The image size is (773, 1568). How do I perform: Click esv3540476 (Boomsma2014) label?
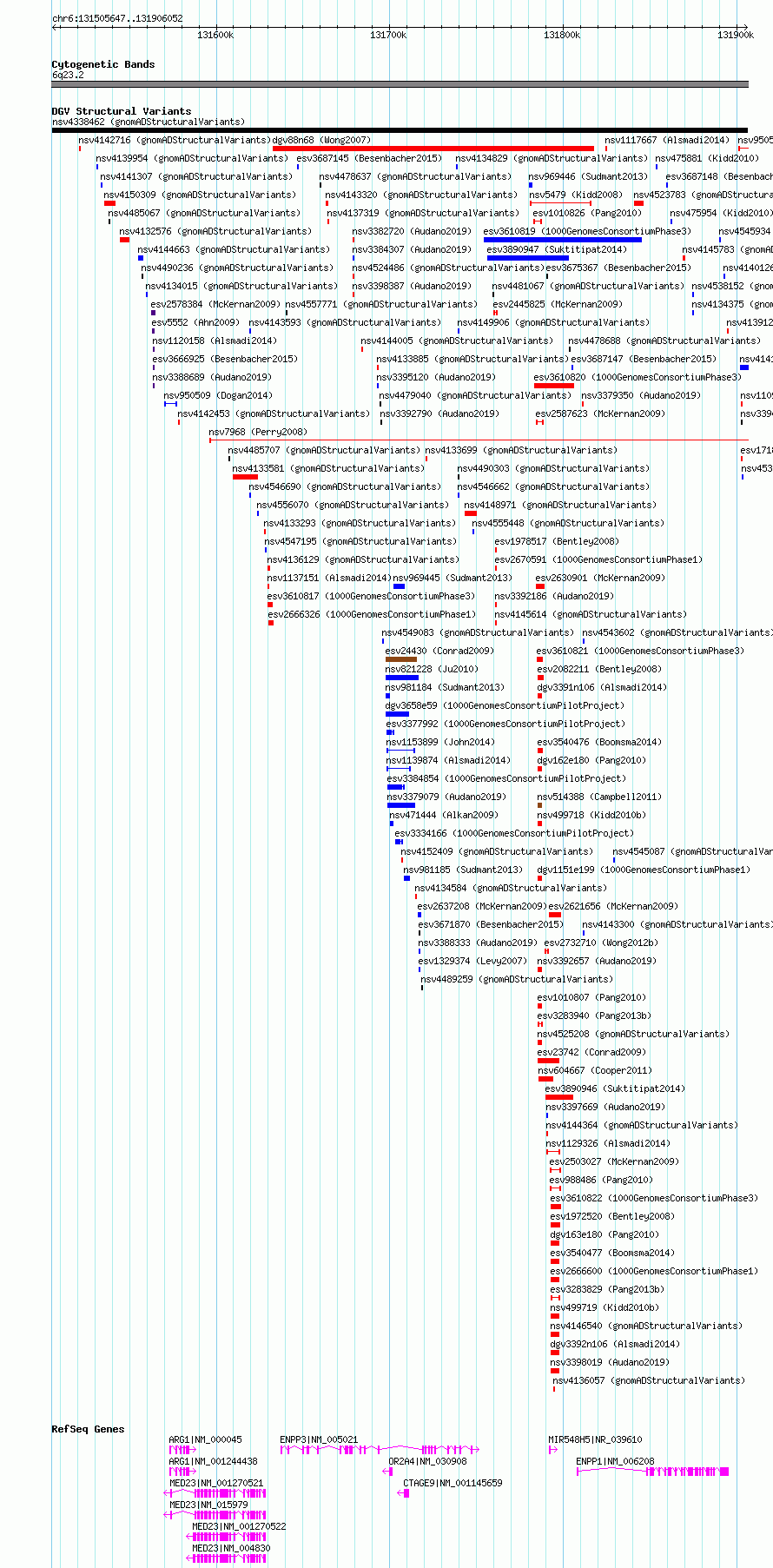pyautogui.click(x=599, y=742)
